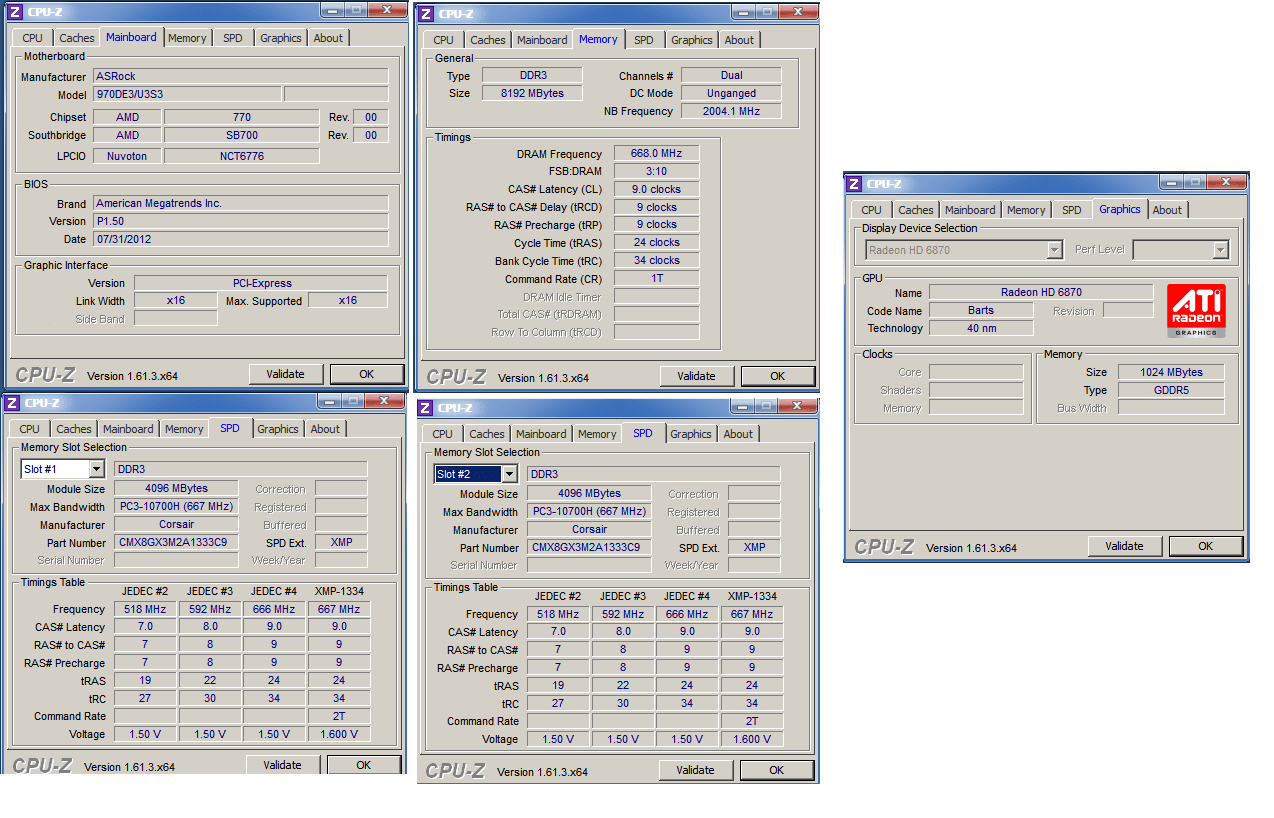Click the 8192 MBytes memory size field
This screenshot has width=1274, height=818.
click(532, 93)
